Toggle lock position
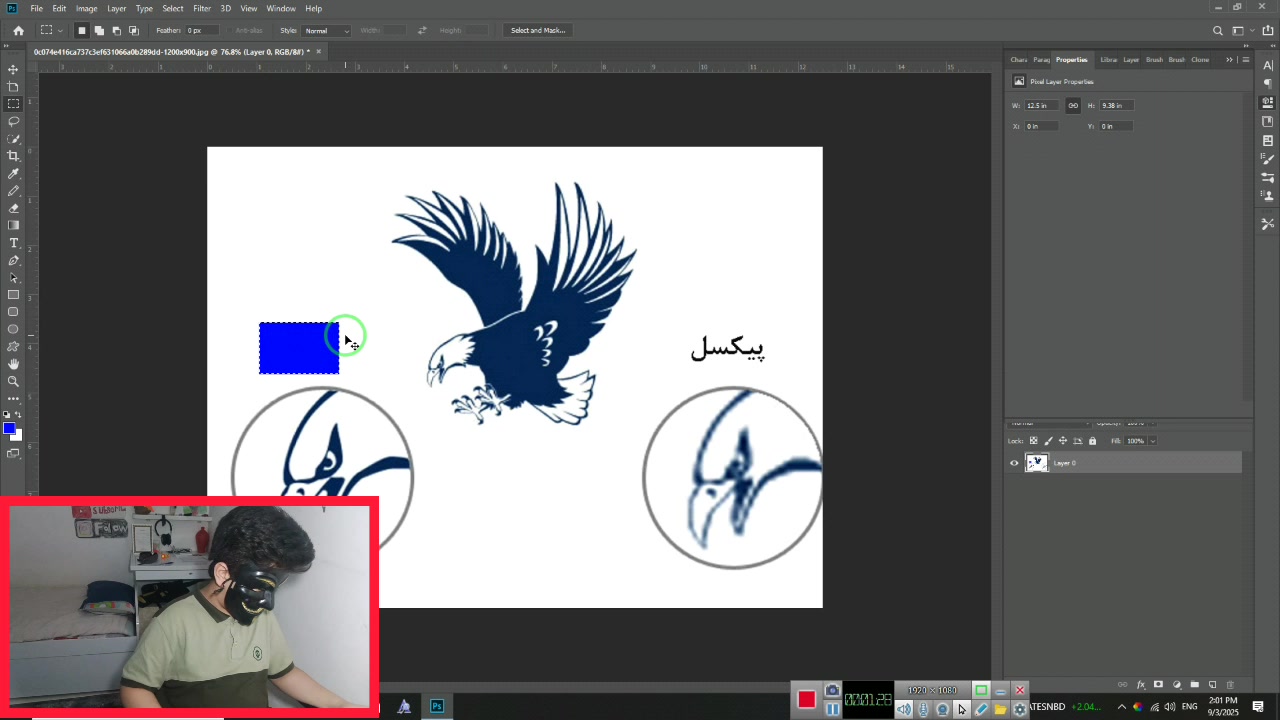This screenshot has height=720, width=1280. 1063,441
